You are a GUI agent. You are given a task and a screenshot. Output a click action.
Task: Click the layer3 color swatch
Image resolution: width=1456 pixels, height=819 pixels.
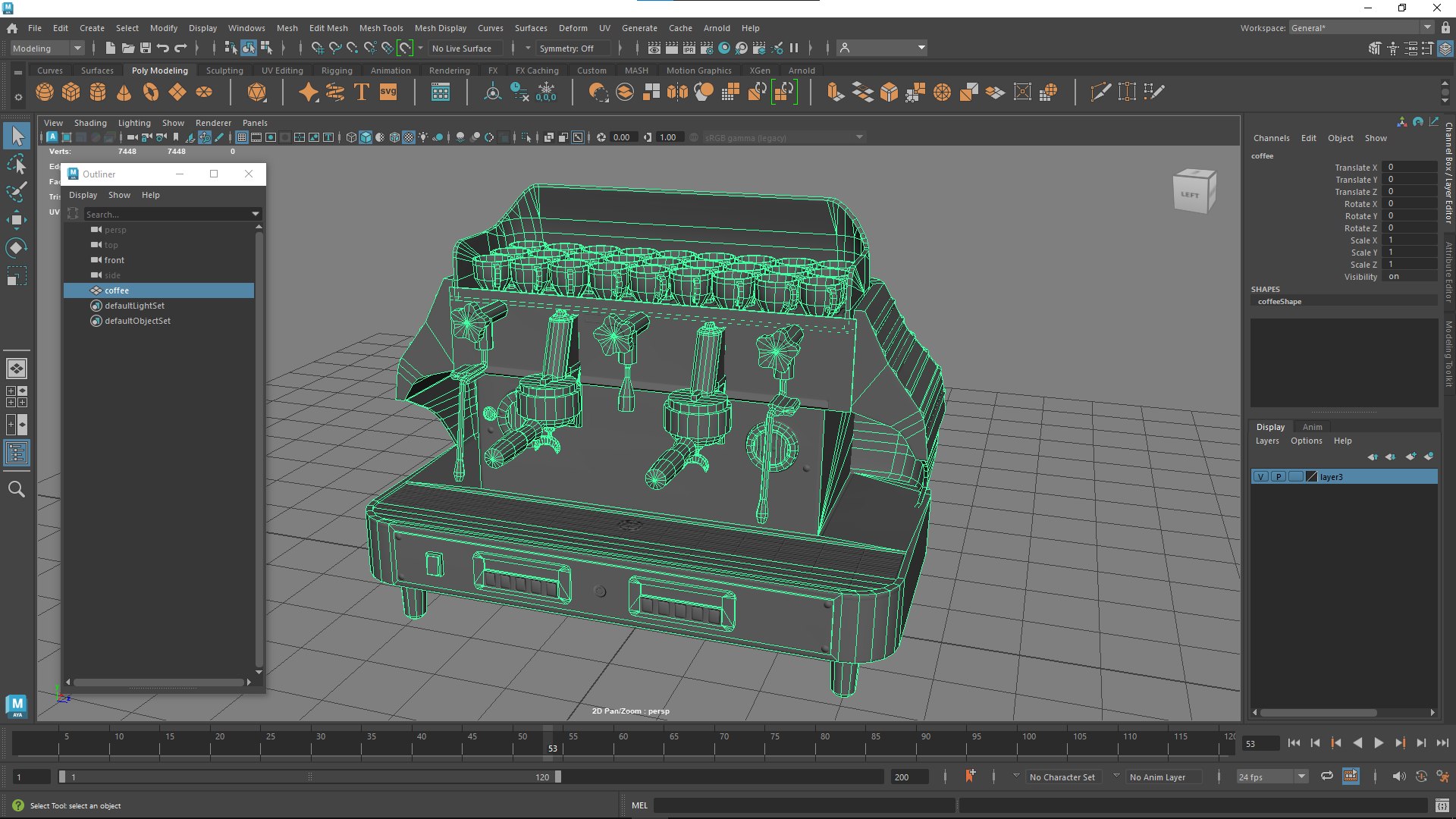(x=1312, y=477)
